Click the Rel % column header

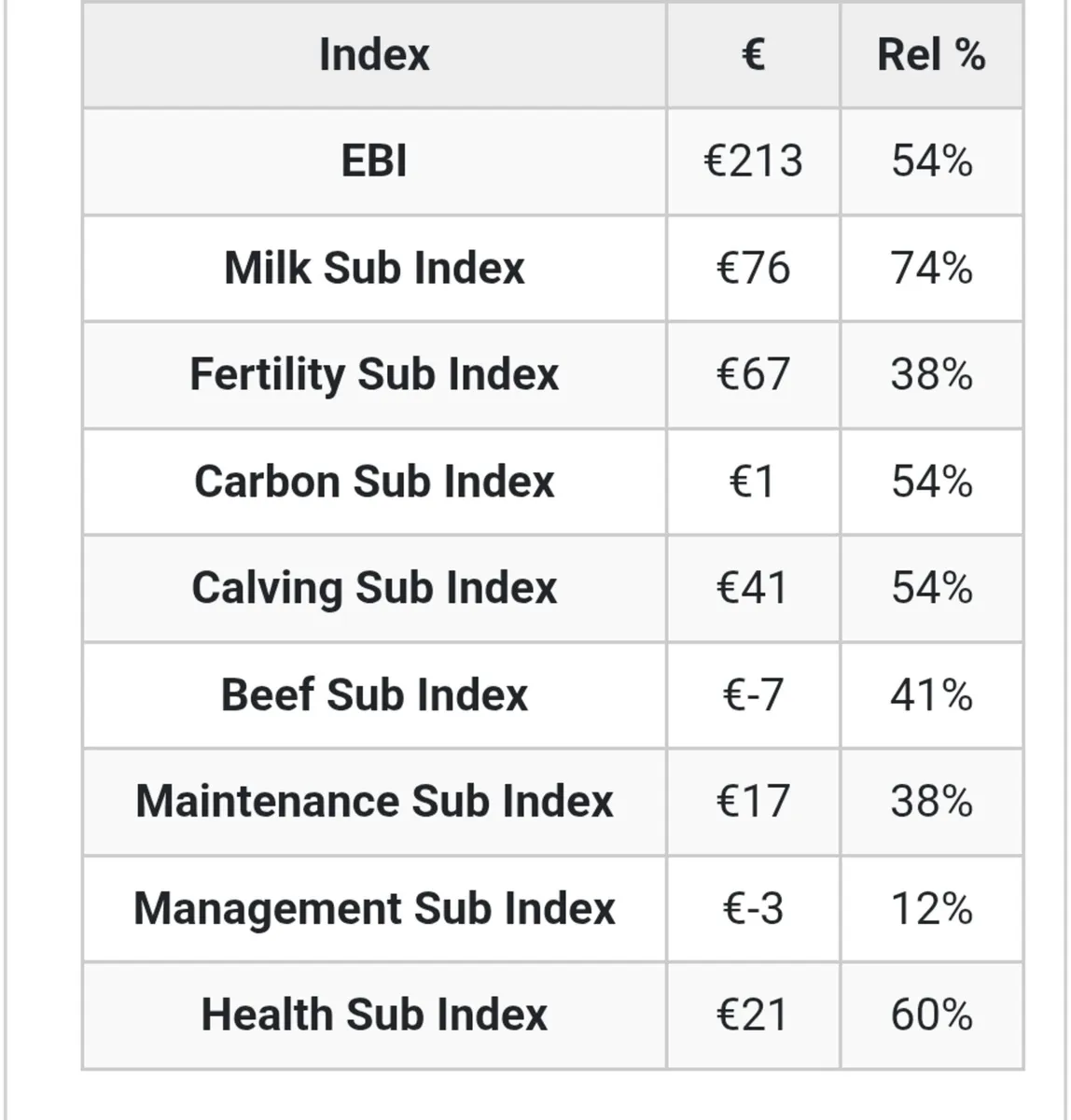click(x=931, y=54)
